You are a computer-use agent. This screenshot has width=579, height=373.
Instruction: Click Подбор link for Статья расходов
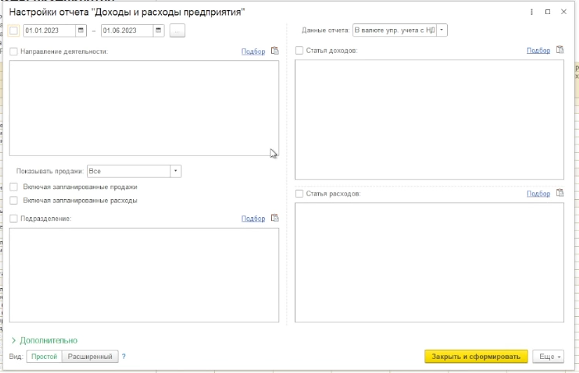click(538, 194)
